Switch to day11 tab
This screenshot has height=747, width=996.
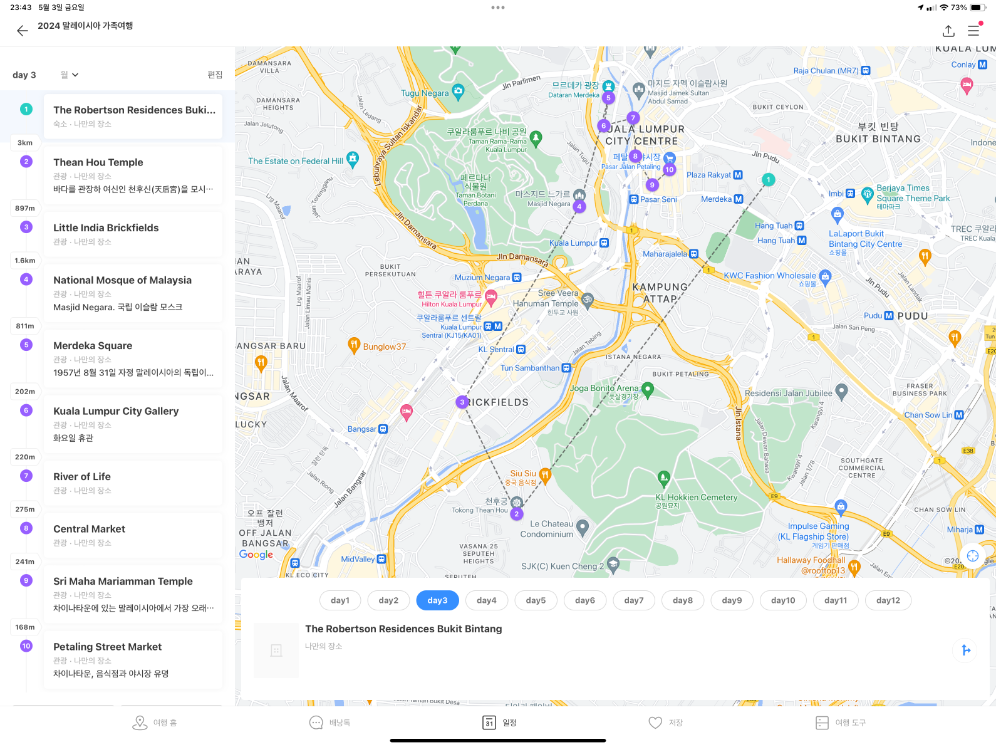pyautogui.click(x=835, y=600)
